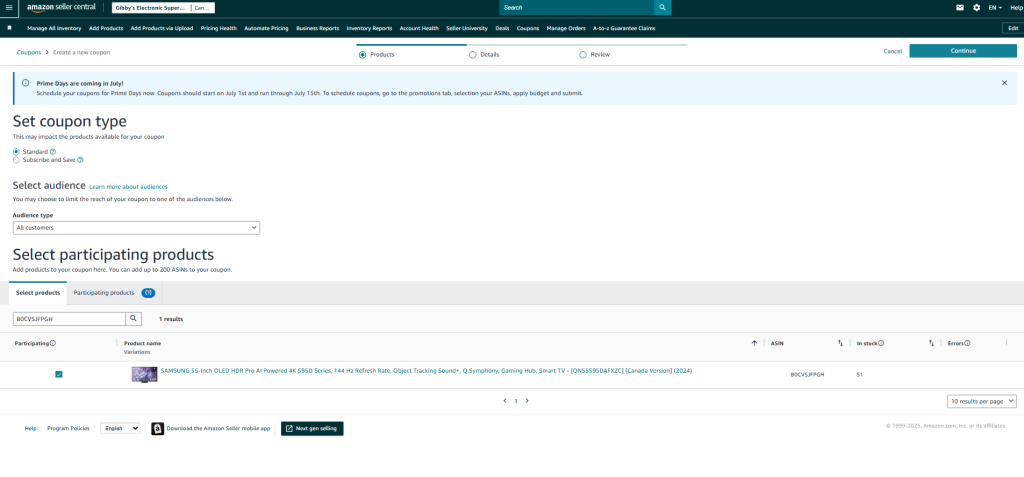The width and height of the screenshot is (1024, 477).
Task: Sort by Product name arrow
Action: (x=754, y=343)
